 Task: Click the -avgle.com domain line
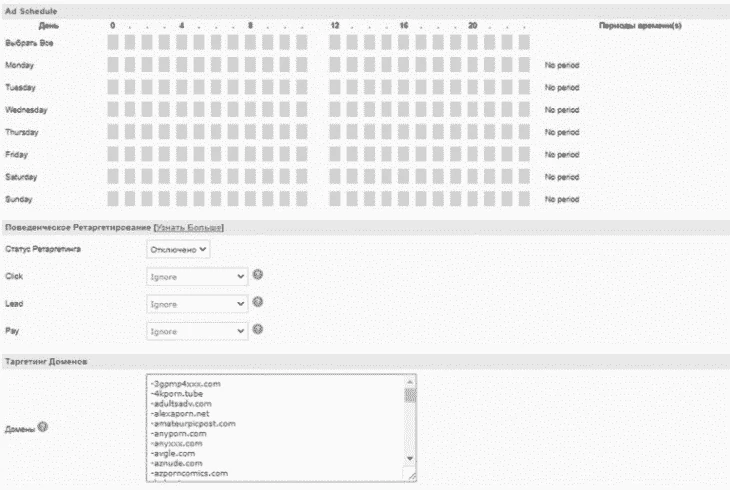pyautogui.click(x=173, y=453)
